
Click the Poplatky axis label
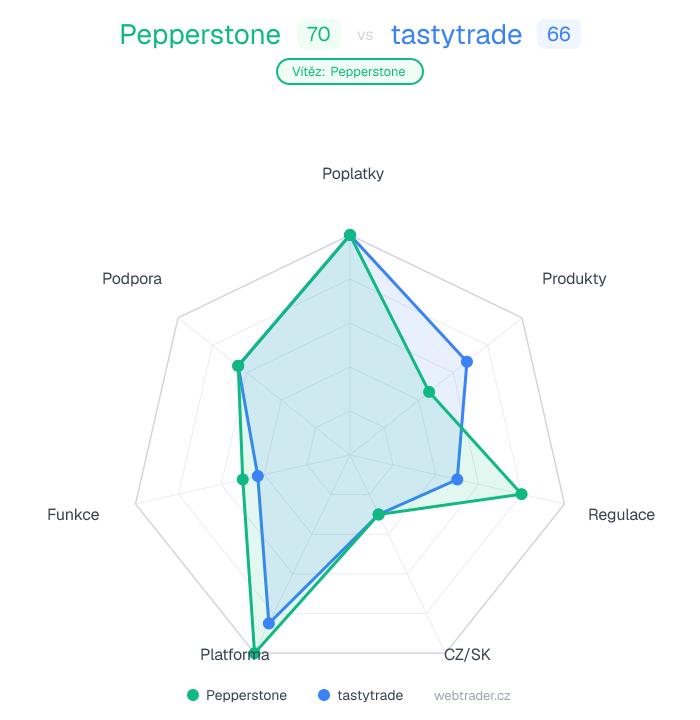[353, 173]
